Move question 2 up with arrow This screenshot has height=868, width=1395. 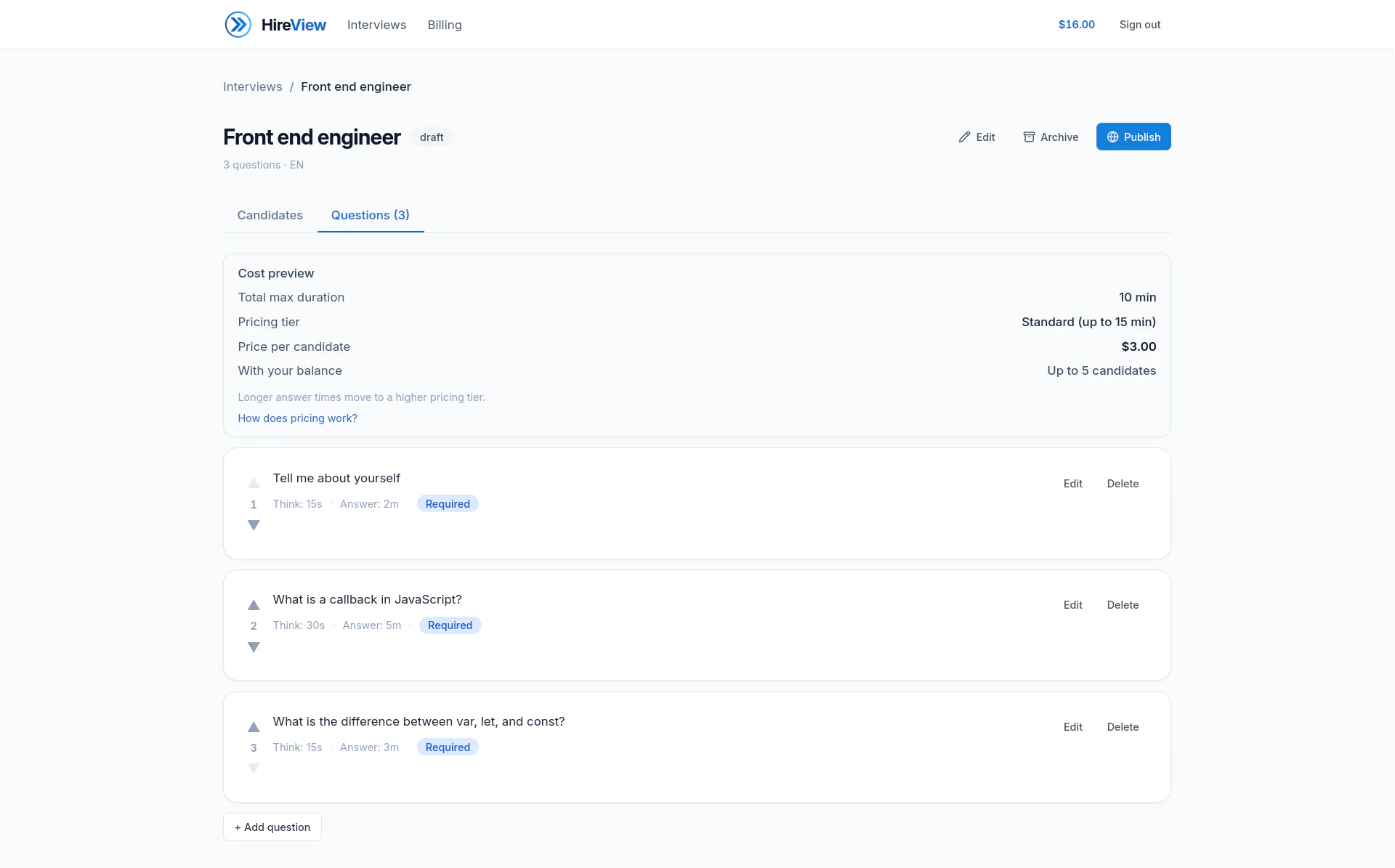pos(254,605)
